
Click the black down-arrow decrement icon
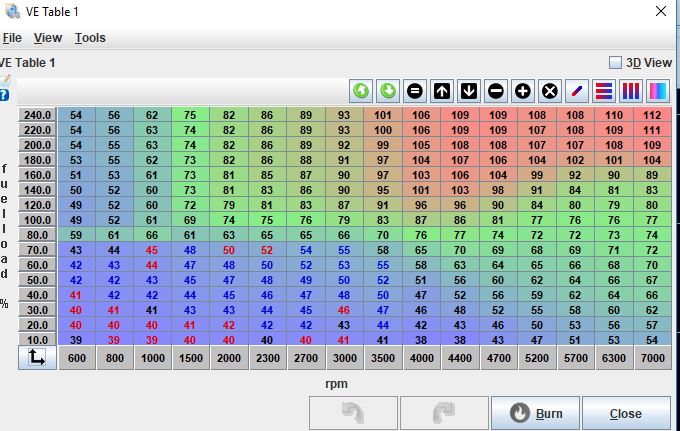pos(469,91)
